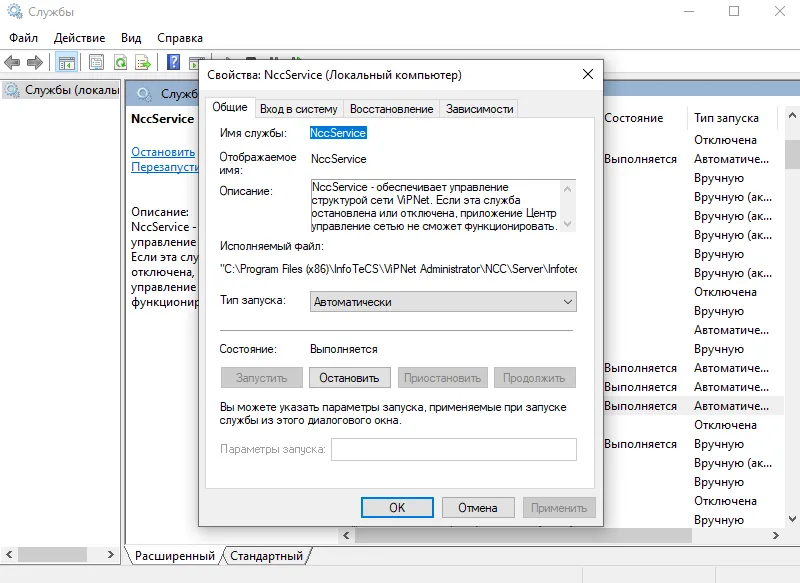Screen dimensions: 800x583
Task: Open the Справка menu
Action: coord(180,38)
